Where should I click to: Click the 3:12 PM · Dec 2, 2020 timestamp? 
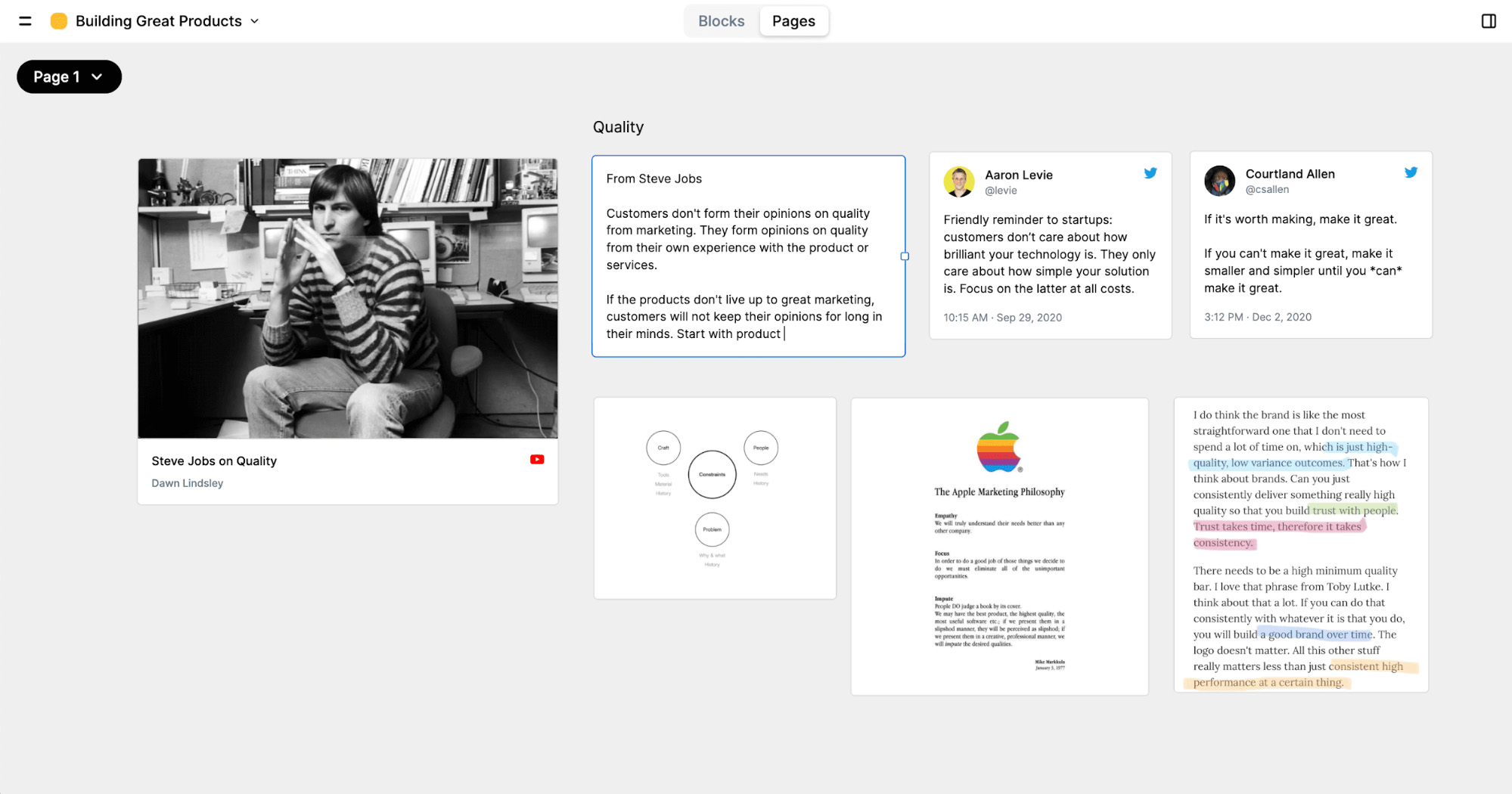[1257, 317]
